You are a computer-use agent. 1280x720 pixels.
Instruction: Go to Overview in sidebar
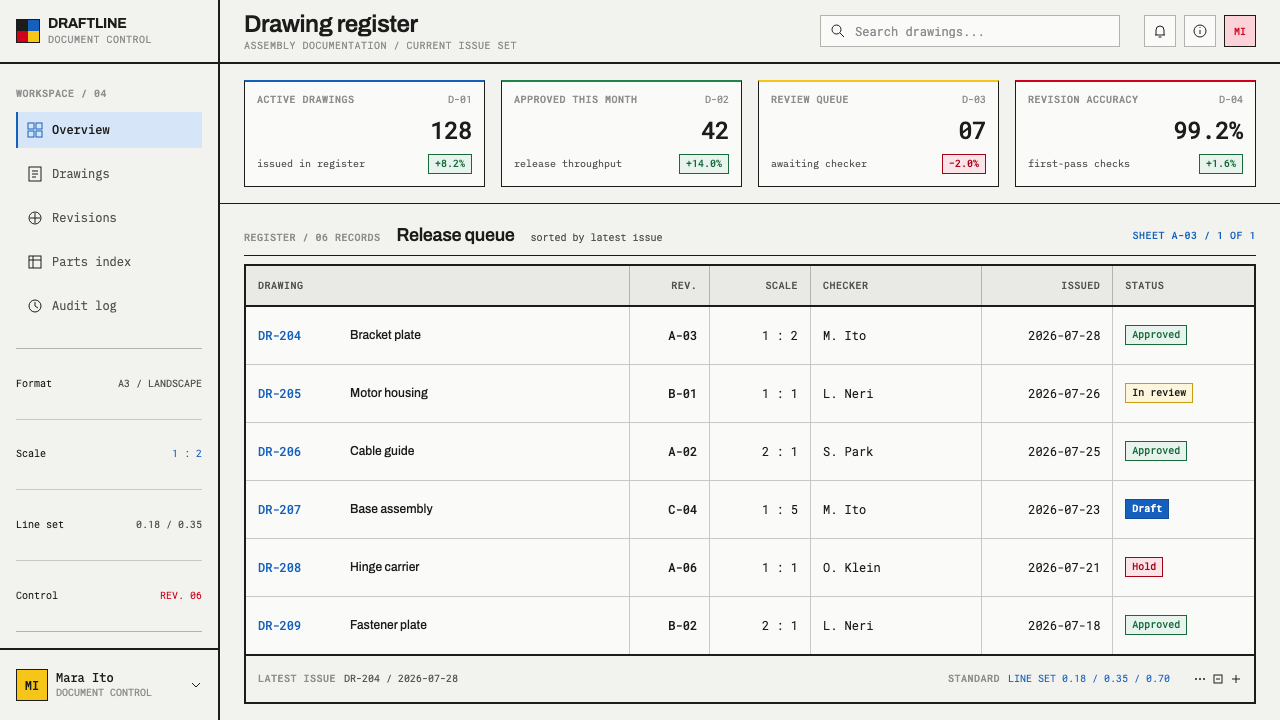(x=109, y=130)
